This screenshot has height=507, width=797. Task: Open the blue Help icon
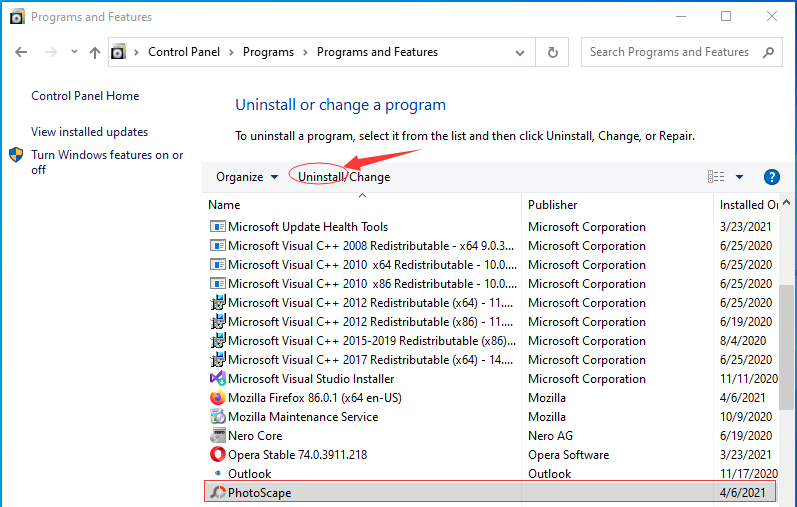(772, 177)
